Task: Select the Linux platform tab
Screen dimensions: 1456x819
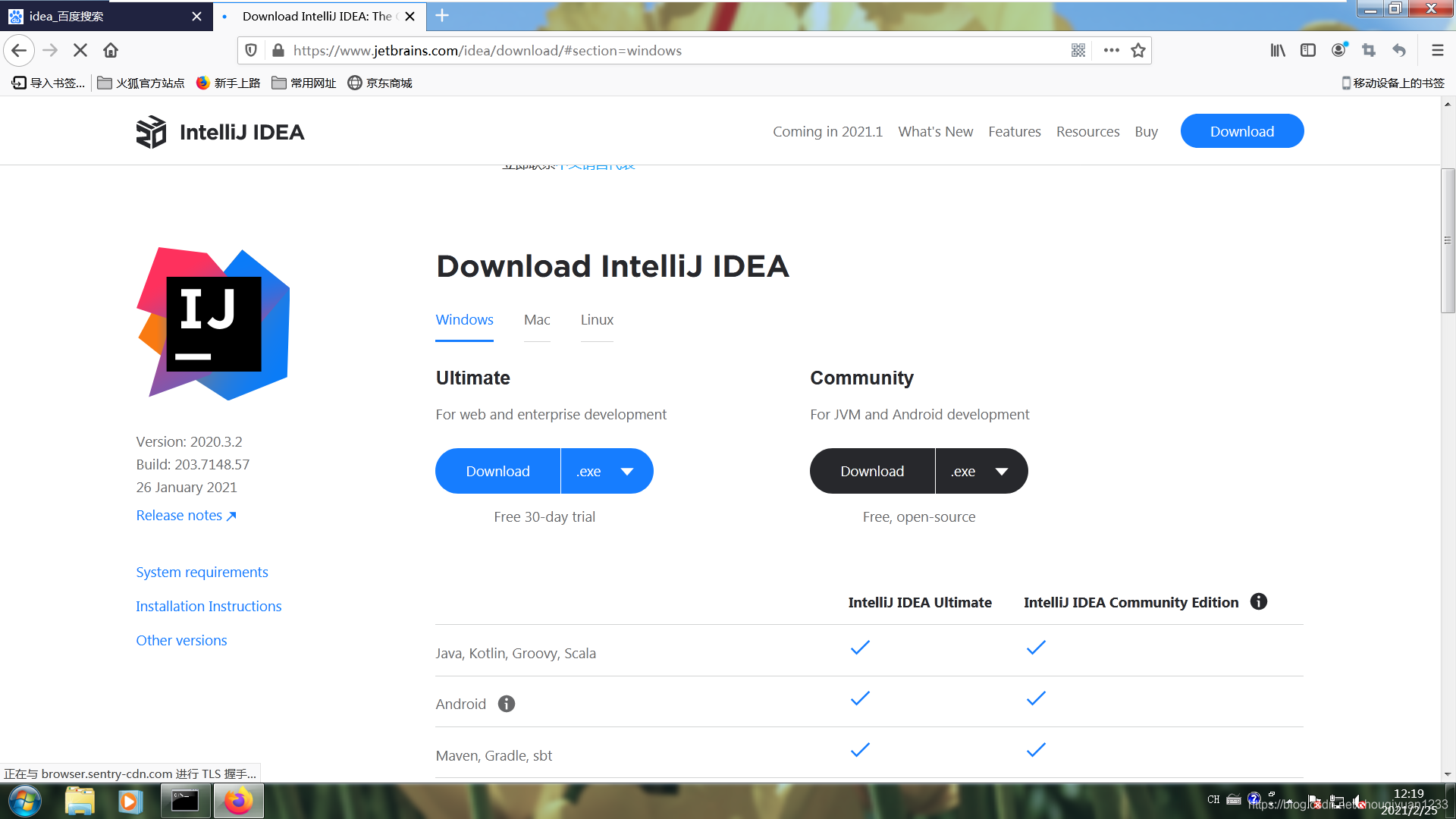Action: 597,320
